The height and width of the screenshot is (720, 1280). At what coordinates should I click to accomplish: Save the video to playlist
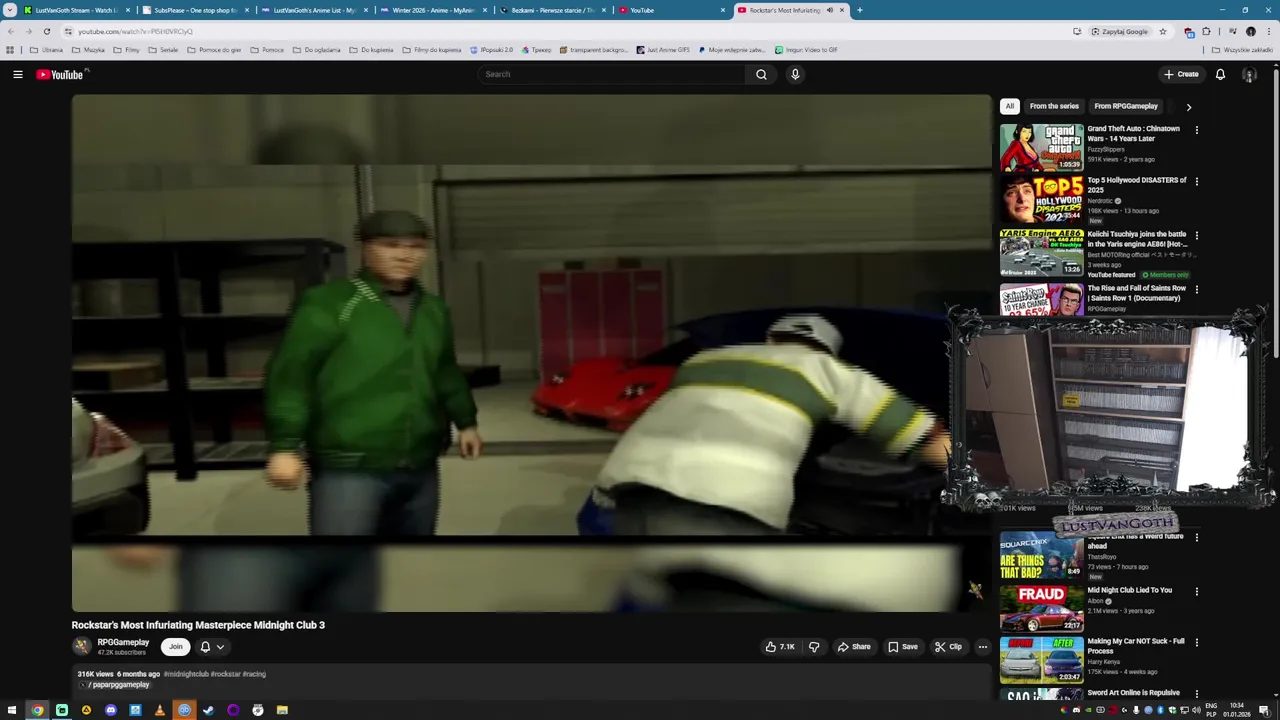click(903, 647)
